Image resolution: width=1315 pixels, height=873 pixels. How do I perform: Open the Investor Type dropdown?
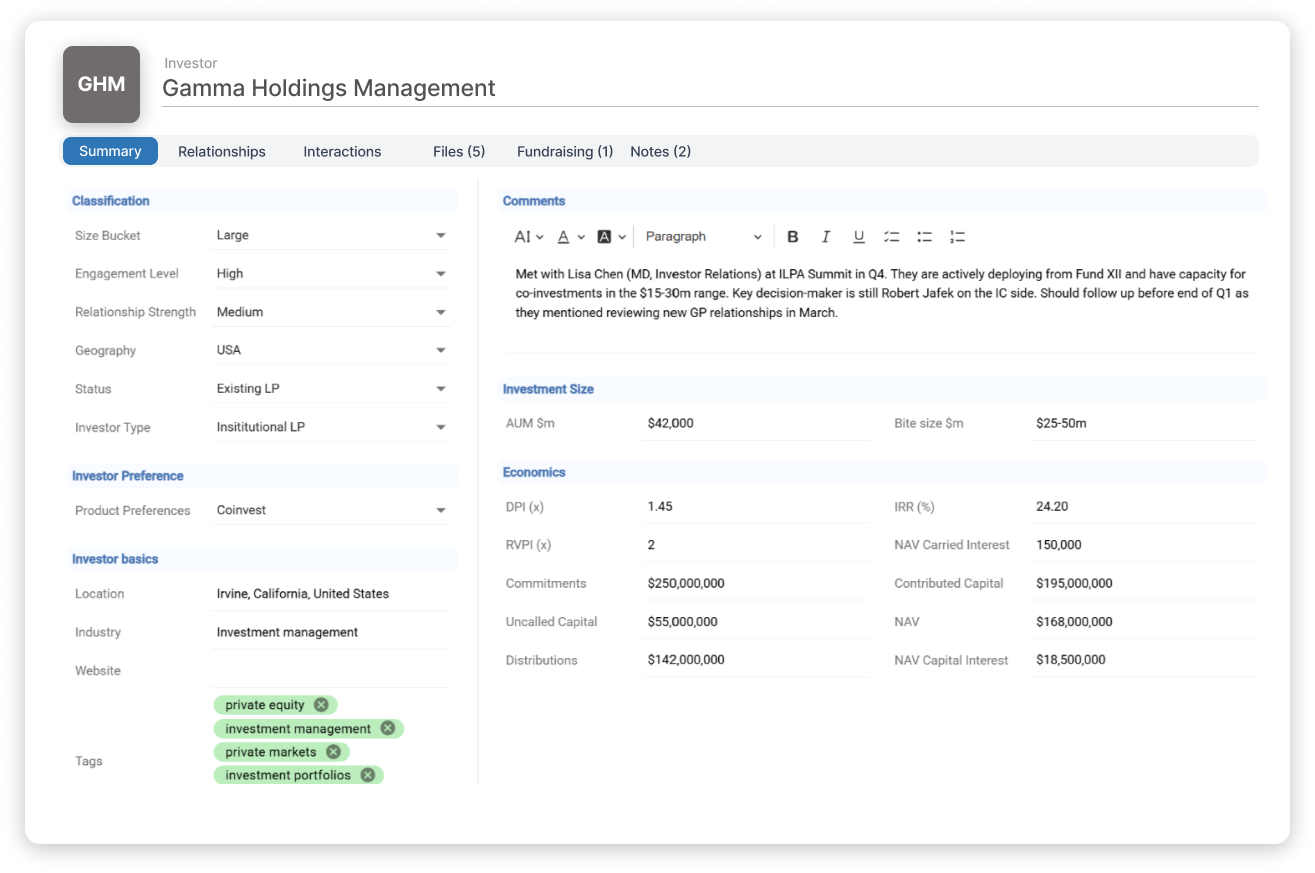(x=331, y=427)
